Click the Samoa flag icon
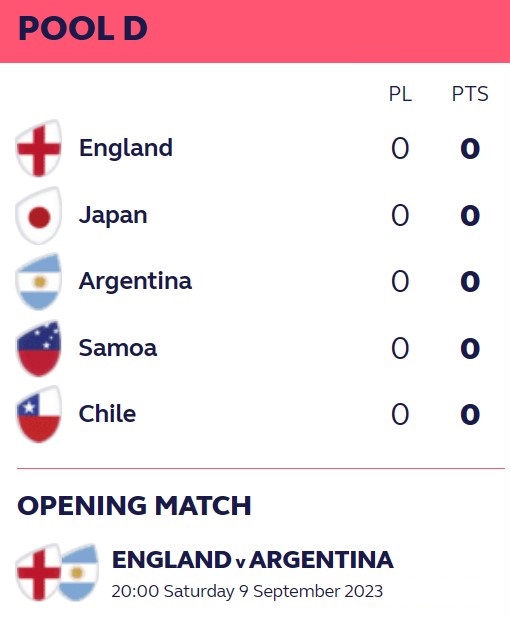Image resolution: width=510 pixels, height=620 pixels. point(38,348)
